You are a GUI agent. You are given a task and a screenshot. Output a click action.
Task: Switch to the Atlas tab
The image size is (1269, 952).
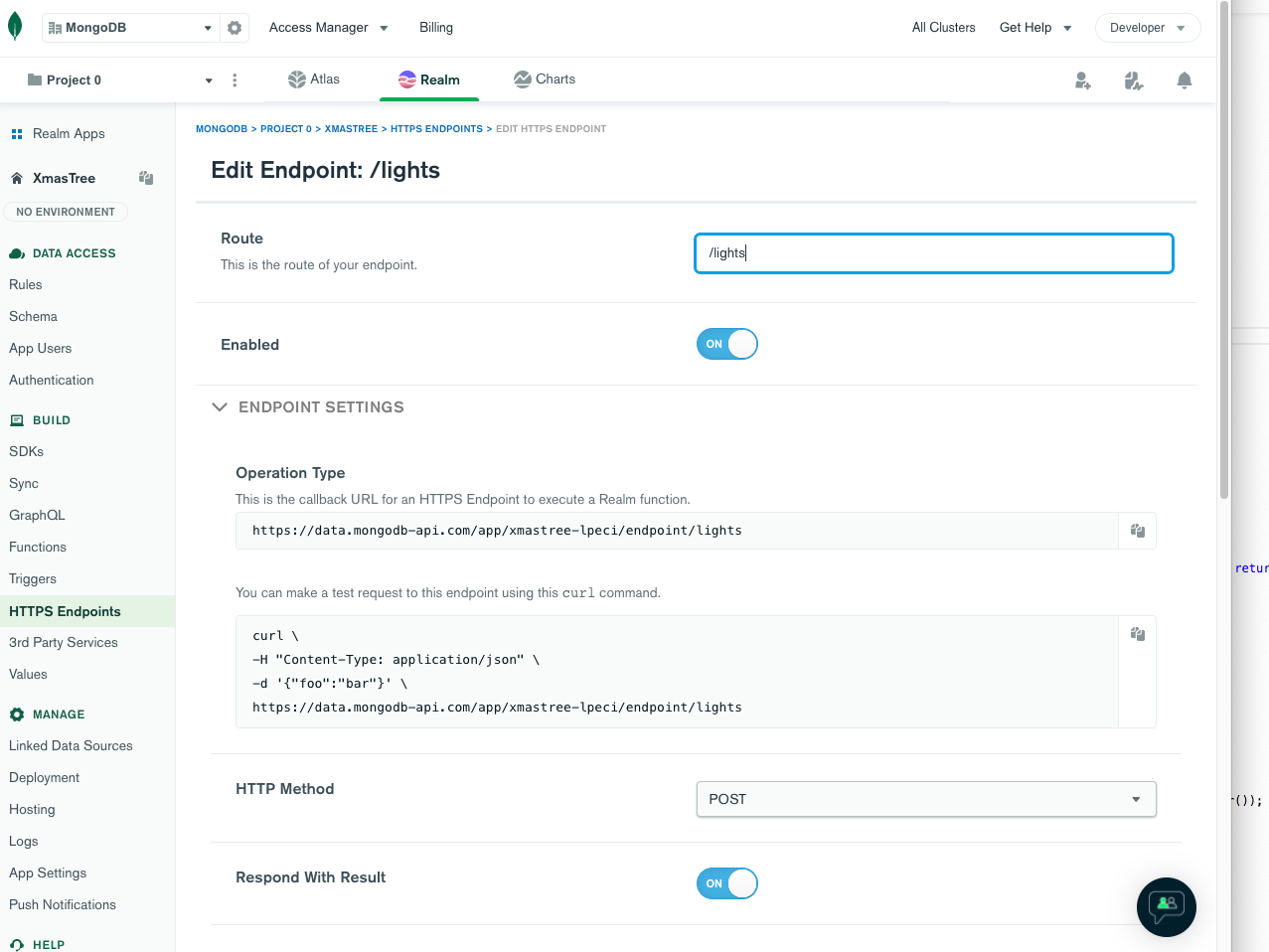click(x=314, y=79)
